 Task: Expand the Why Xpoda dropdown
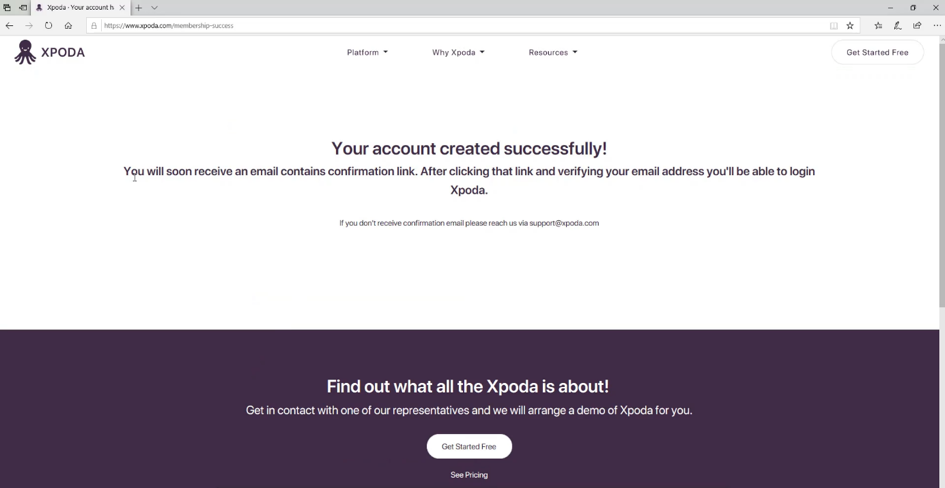point(458,52)
